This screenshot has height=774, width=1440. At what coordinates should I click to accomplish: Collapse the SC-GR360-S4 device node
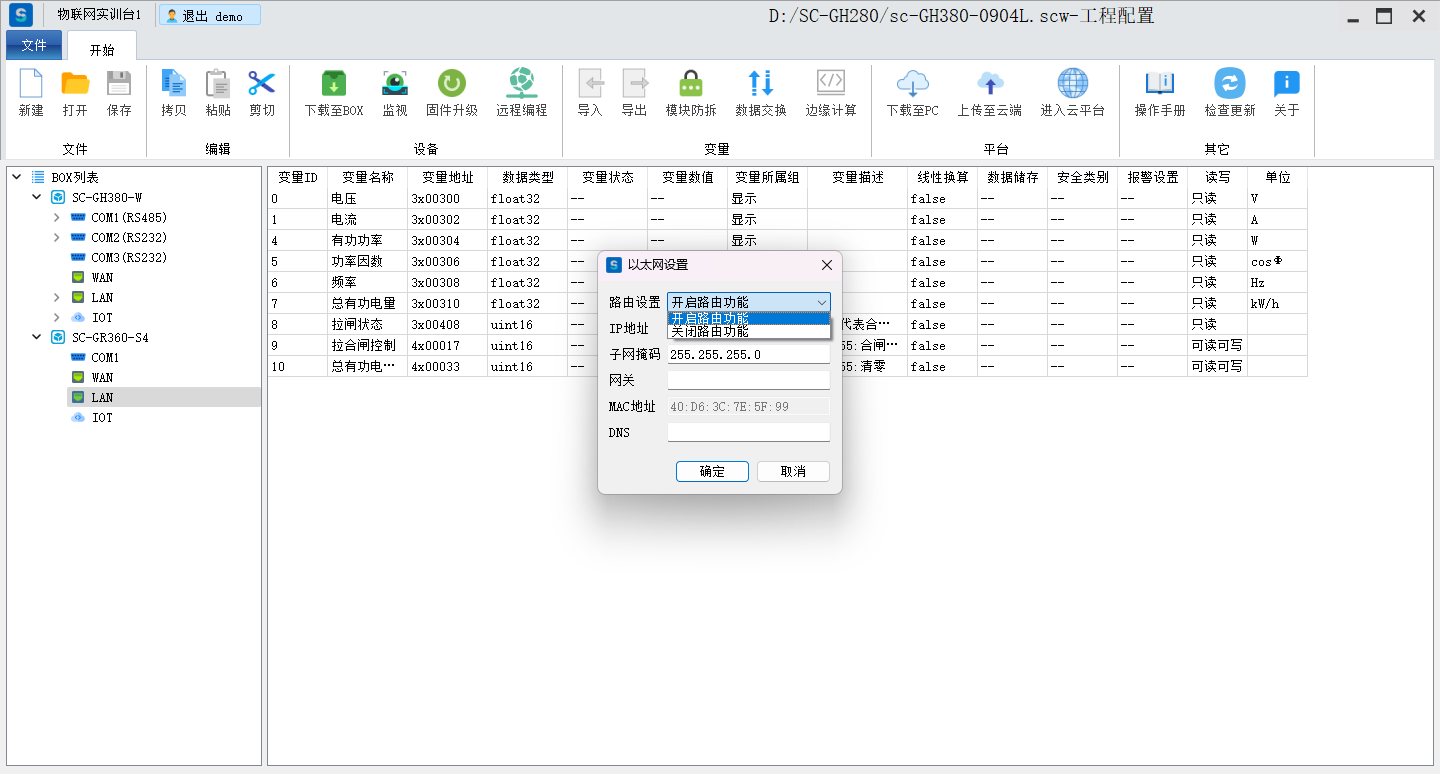tap(37, 338)
